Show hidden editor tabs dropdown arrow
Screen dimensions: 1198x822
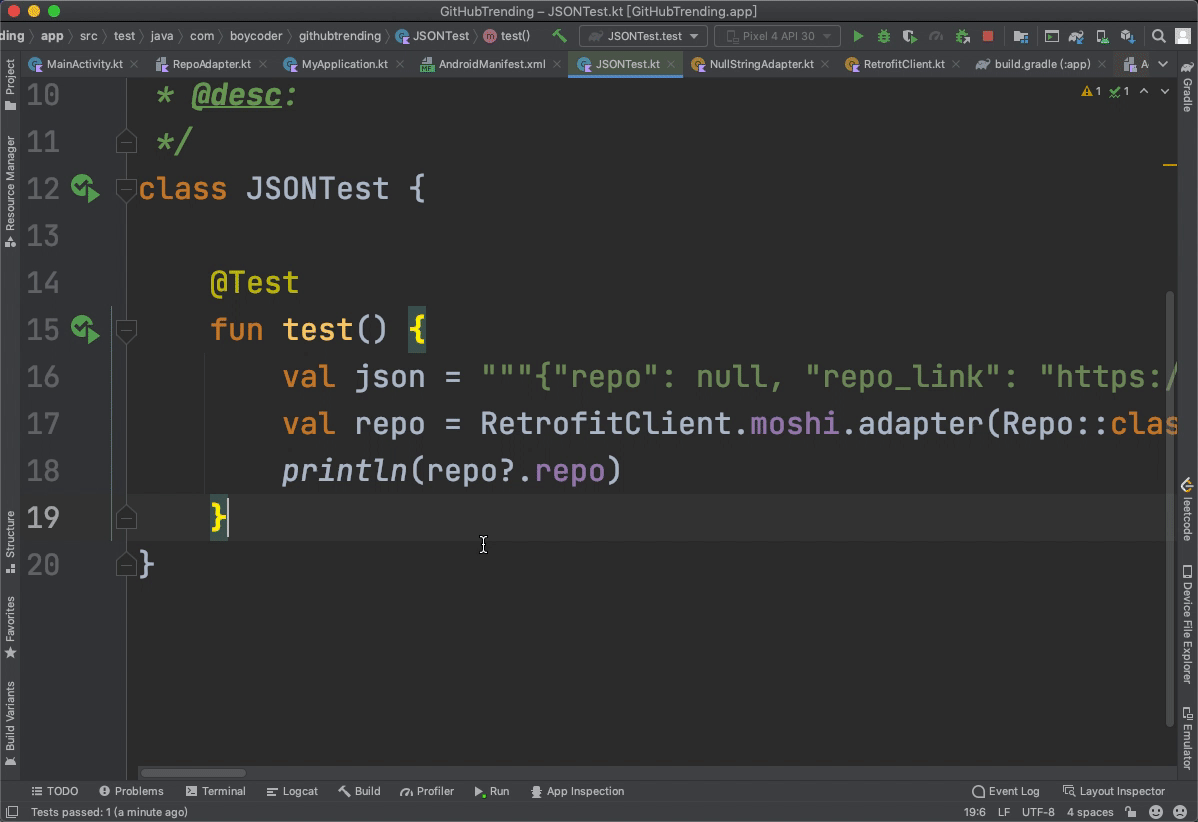(x=1165, y=64)
